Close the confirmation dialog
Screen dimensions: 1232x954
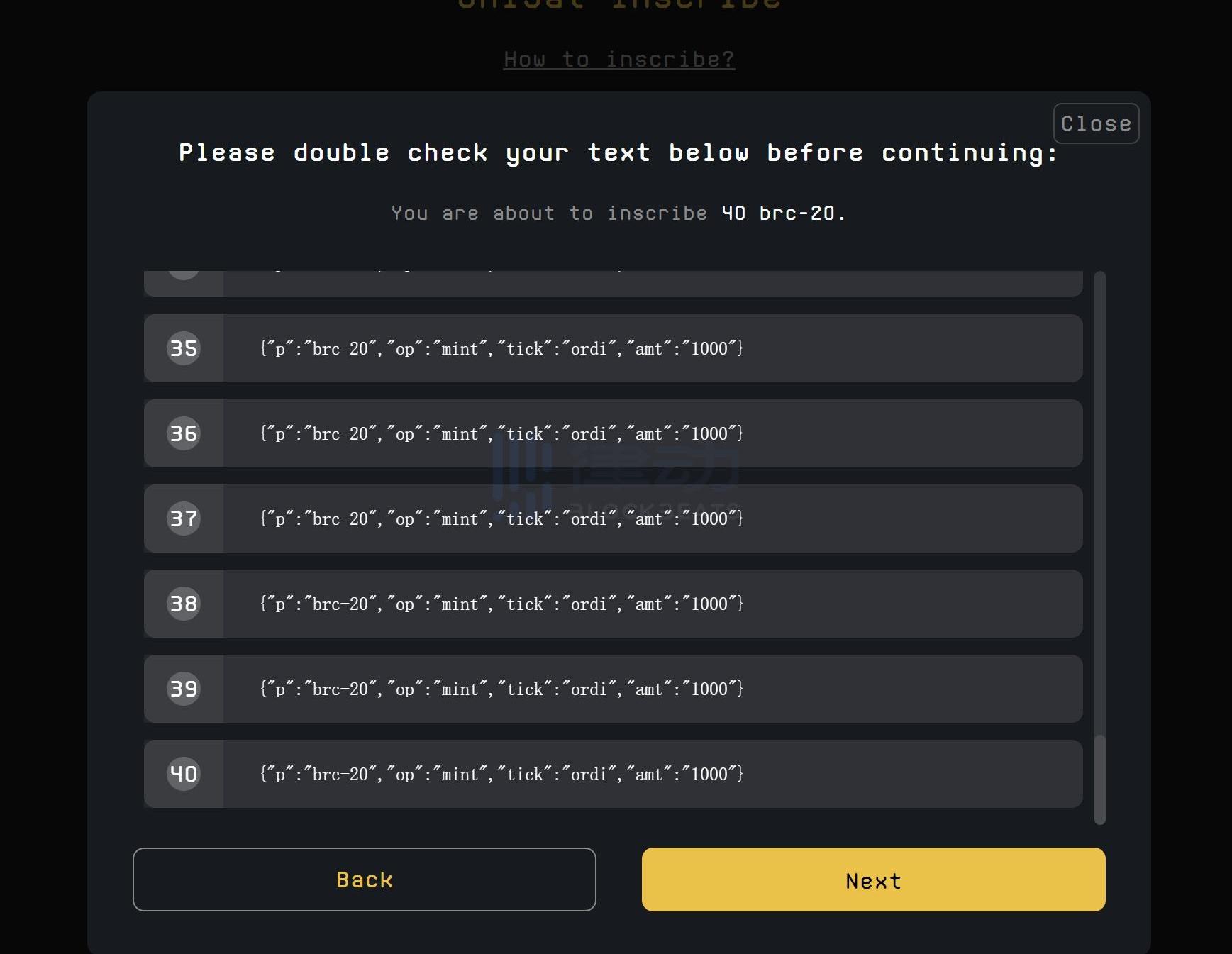click(1097, 123)
